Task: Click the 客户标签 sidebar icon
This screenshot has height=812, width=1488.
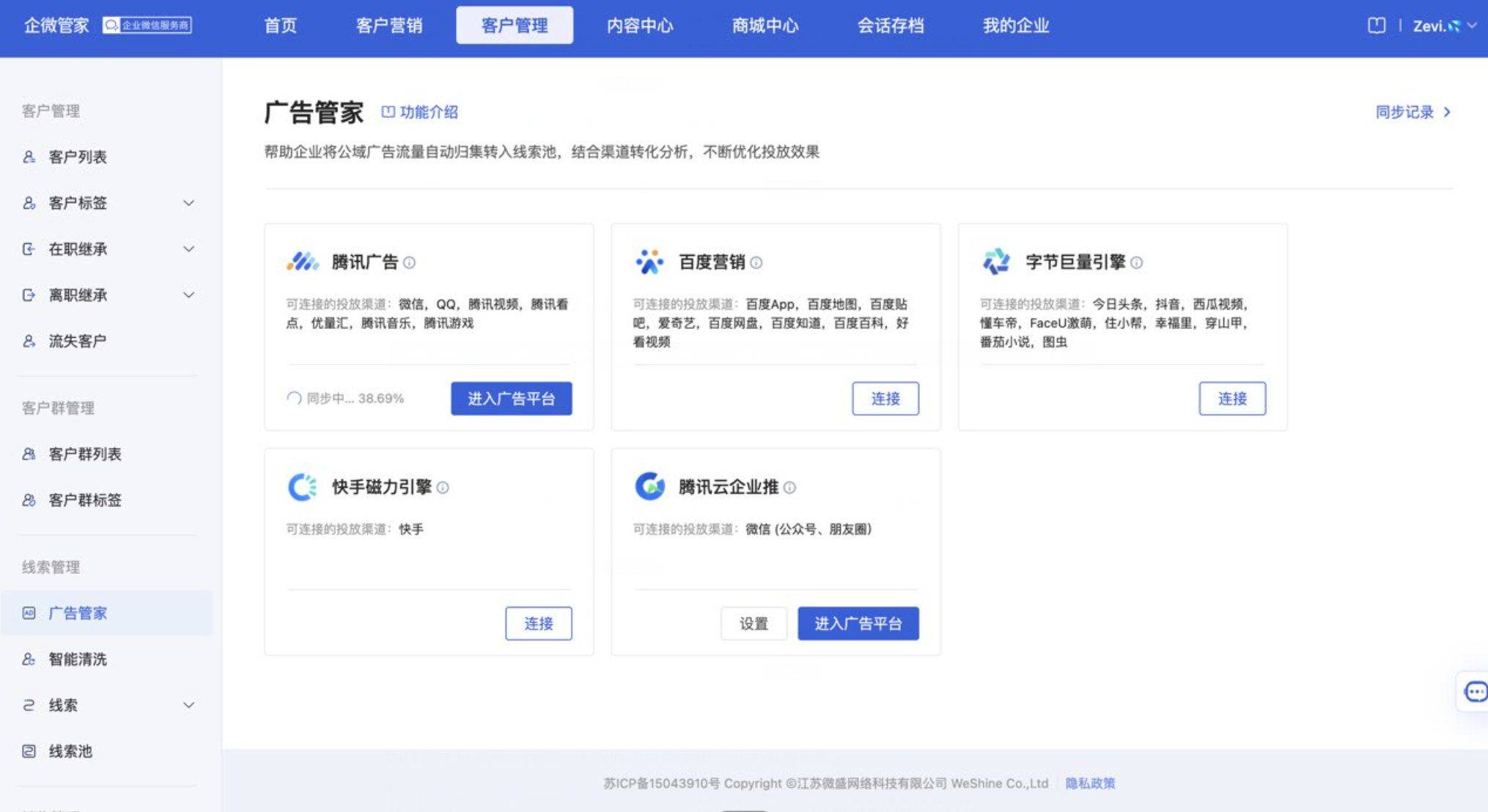Action: [x=29, y=203]
